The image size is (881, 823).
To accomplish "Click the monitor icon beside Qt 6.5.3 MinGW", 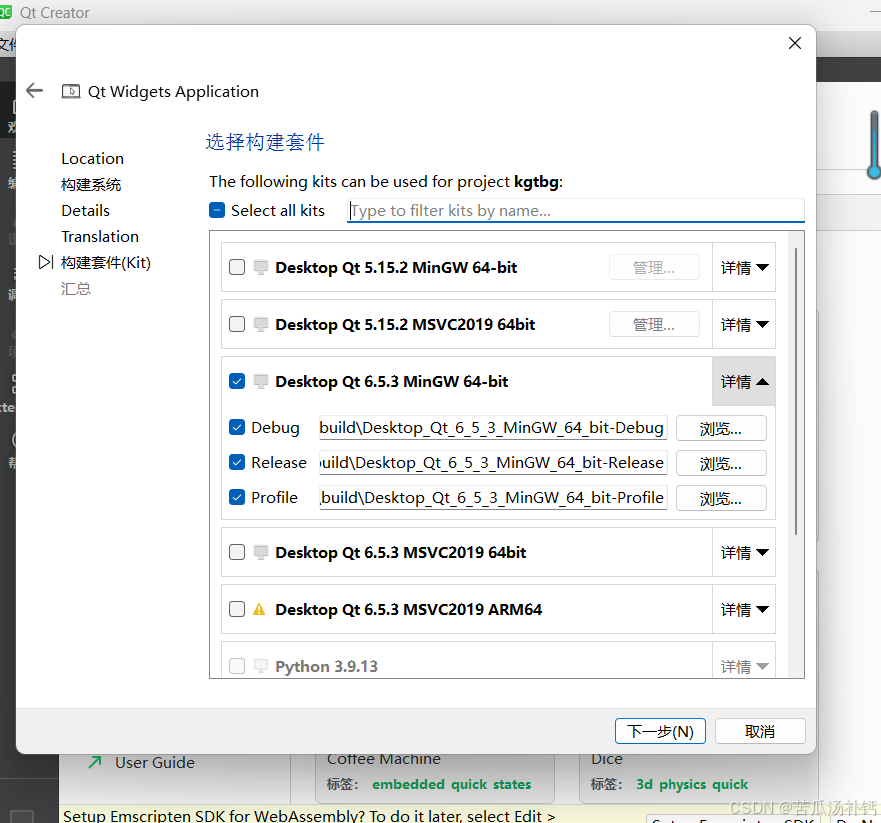I will click(x=261, y=381).
